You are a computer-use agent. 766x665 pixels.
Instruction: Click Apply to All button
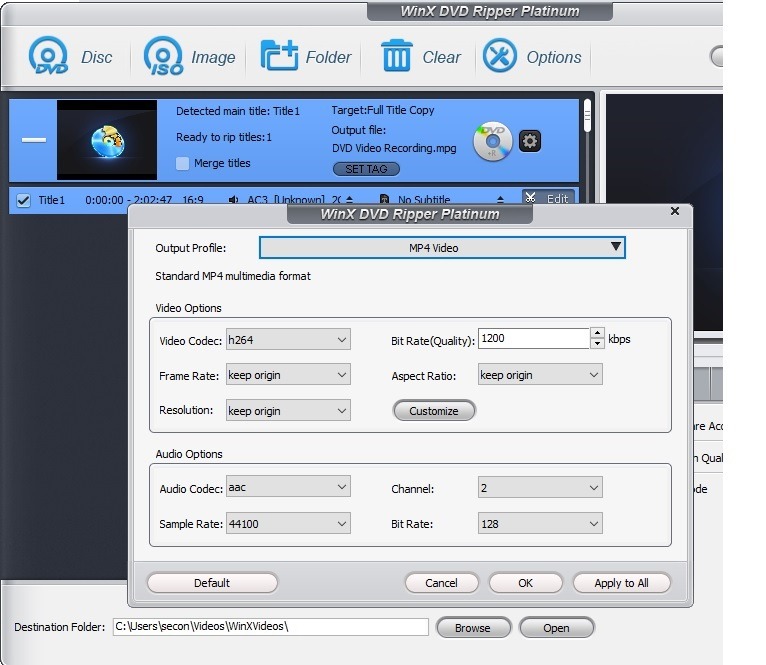click(621, 582)
